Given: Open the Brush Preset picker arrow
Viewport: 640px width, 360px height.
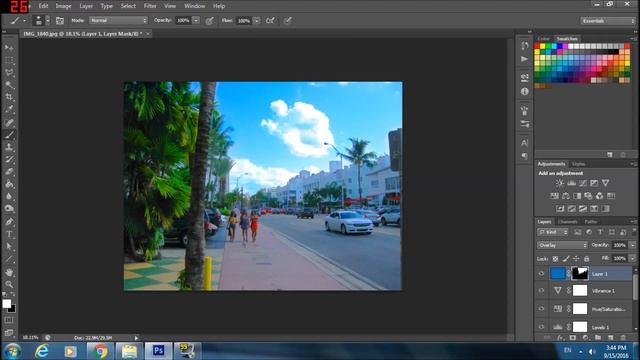Looking at the screenshot, I should click(47, 20).
